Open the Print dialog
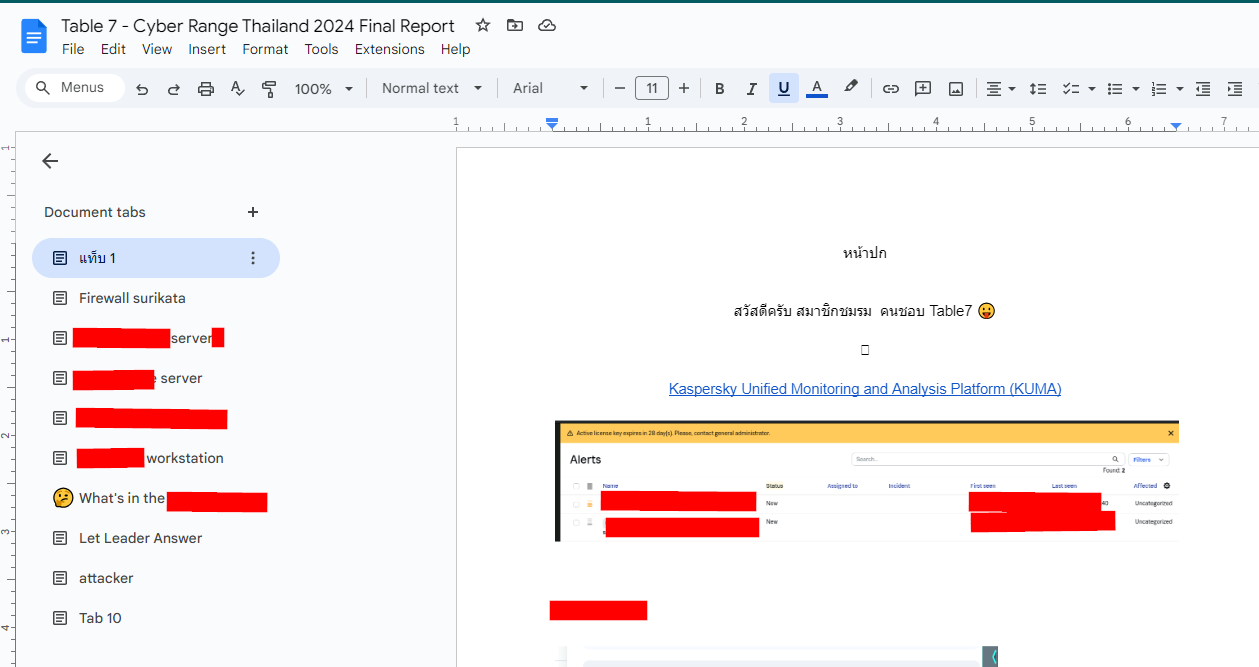 (x=206, y=88)
